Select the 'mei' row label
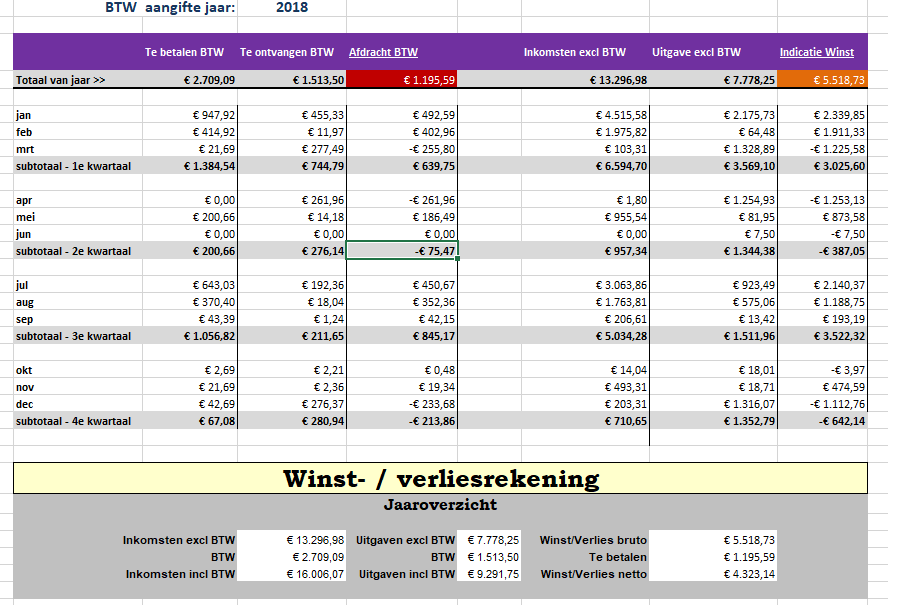Screen dimensions: 907x605 25,217
